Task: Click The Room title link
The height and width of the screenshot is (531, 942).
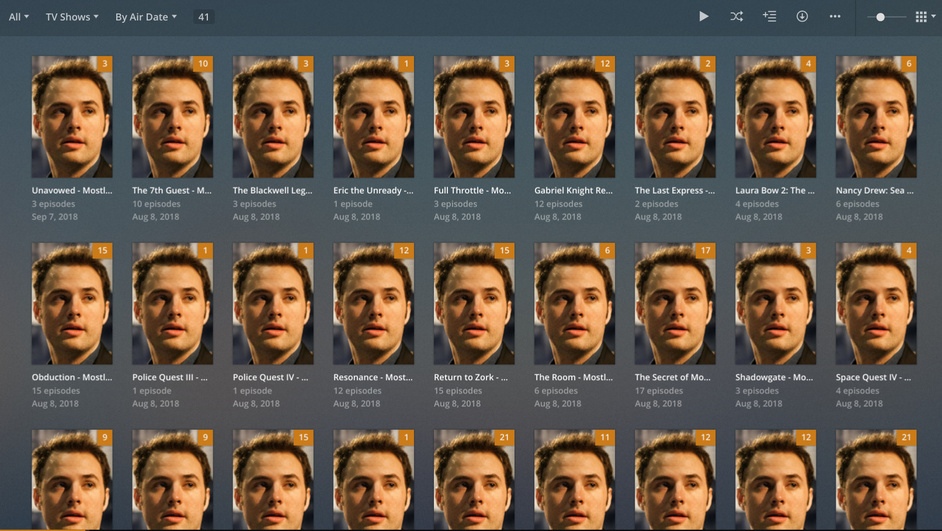Action: click(574, 377)
